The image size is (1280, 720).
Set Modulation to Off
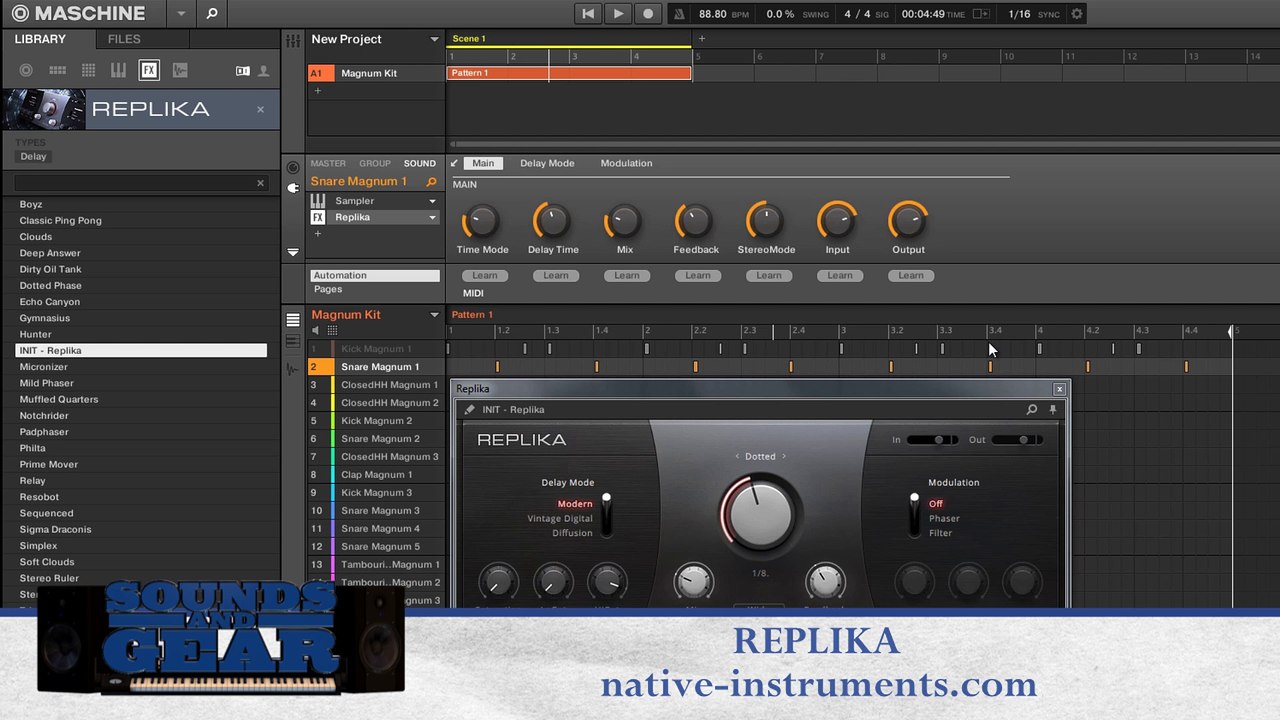coord(936,504)
